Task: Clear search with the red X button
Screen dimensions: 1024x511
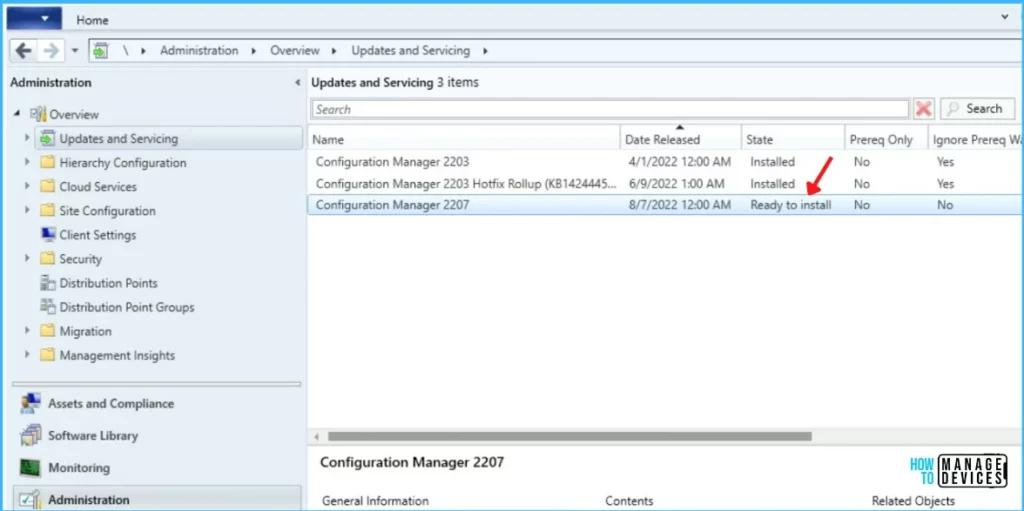Action: click(x=923, y=109)
